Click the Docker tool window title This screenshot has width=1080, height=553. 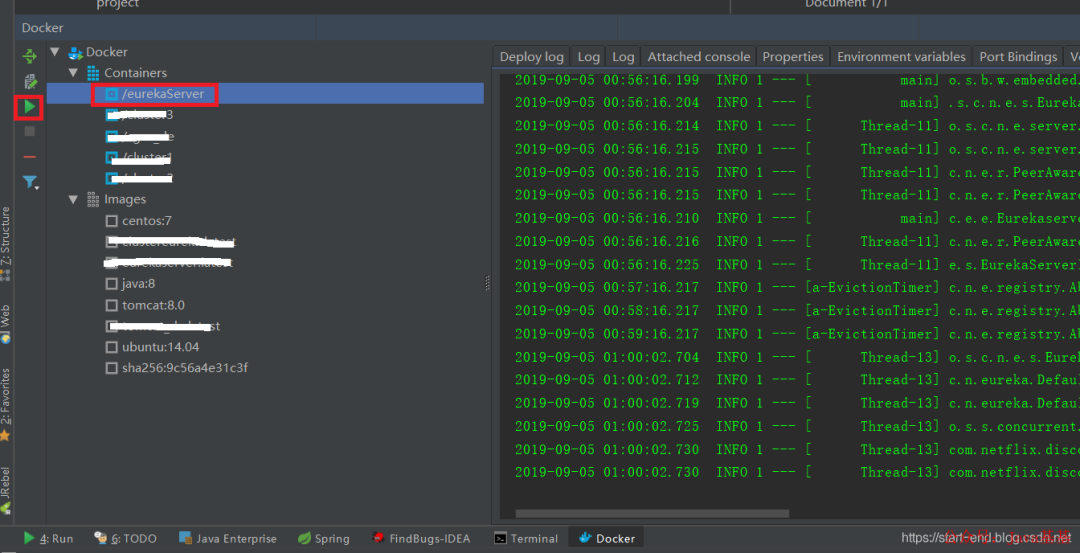[x=42, y=28]
